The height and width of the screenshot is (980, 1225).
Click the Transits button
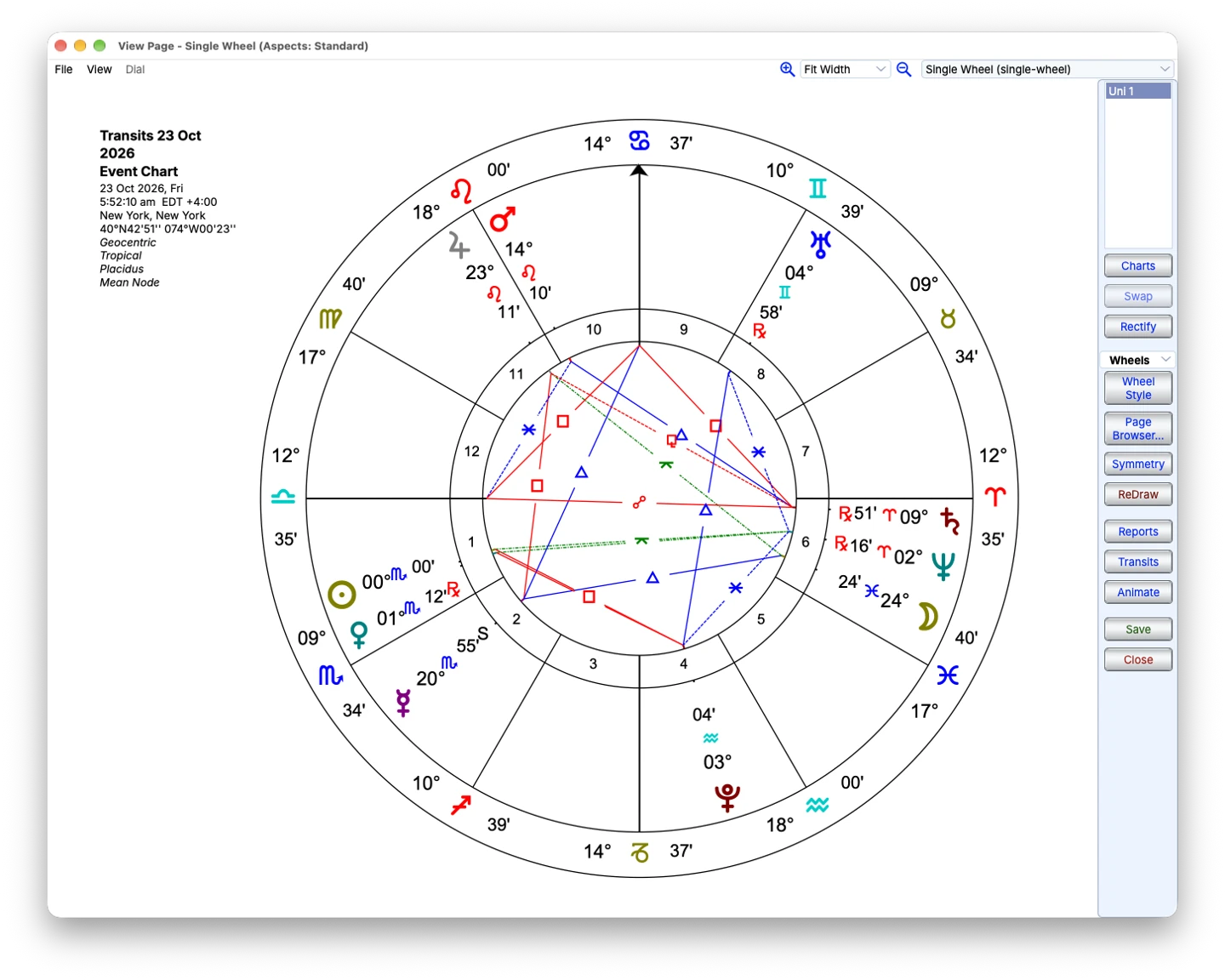(x=1138, y=562)
